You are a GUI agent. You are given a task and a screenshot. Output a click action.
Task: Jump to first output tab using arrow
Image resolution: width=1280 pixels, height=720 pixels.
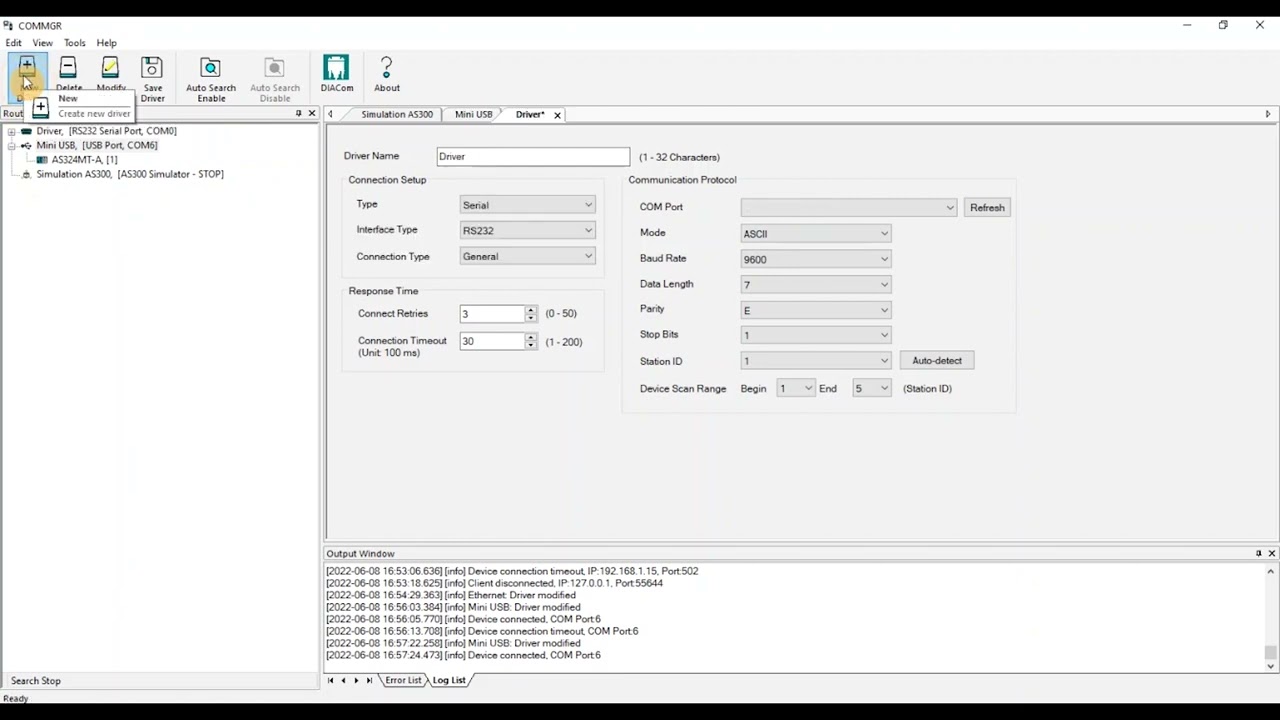(331, 680)
